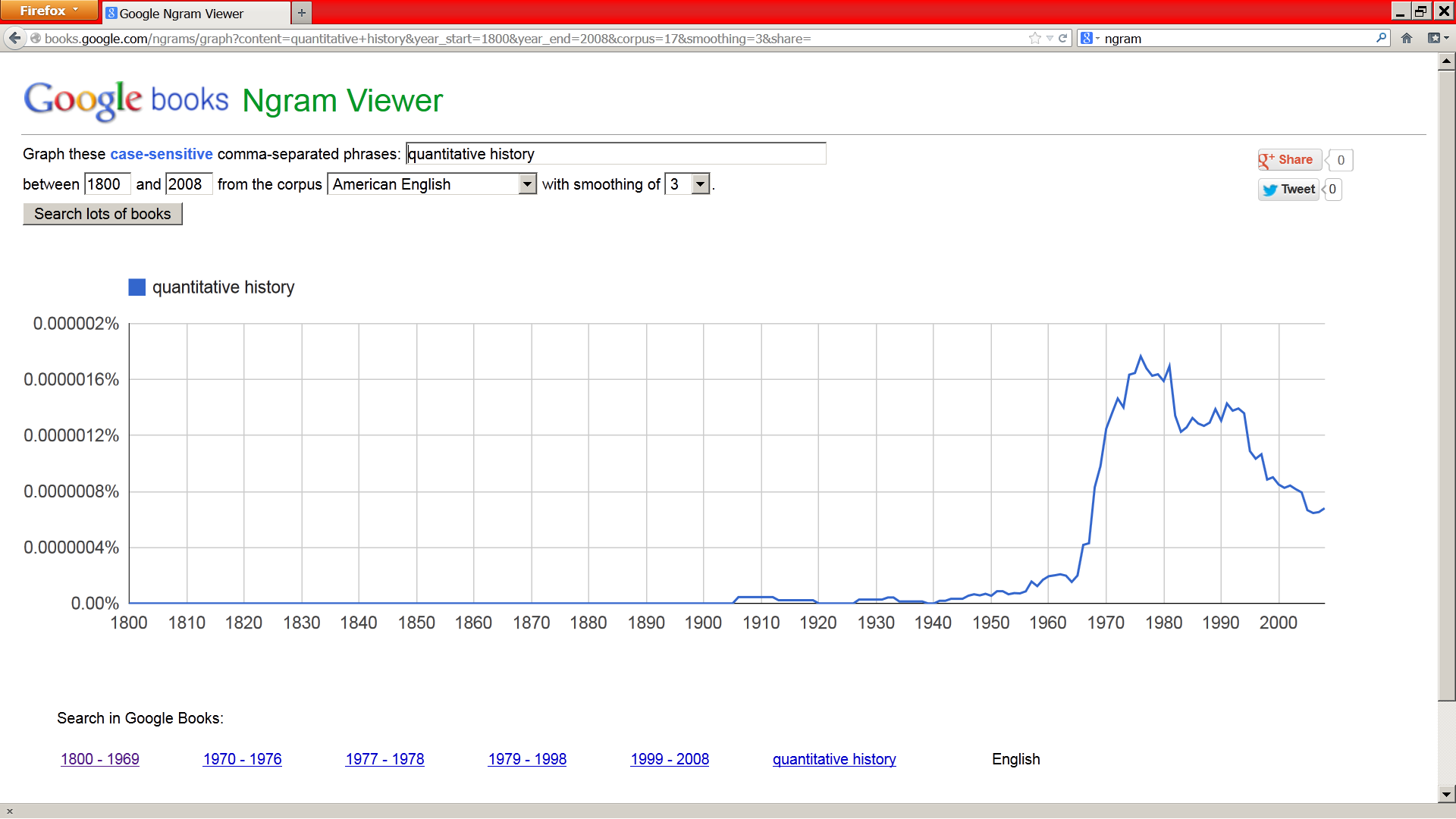Restore down the Firefox window
The width and height of the screenshot is (1456, 819).
click(1420, 11)
